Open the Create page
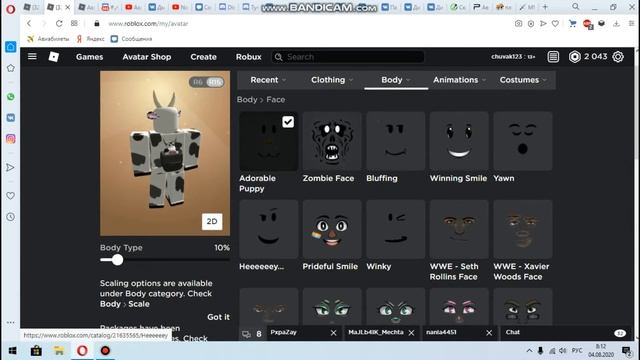Screen dimensions: 640x360 [x=203, y=57]
